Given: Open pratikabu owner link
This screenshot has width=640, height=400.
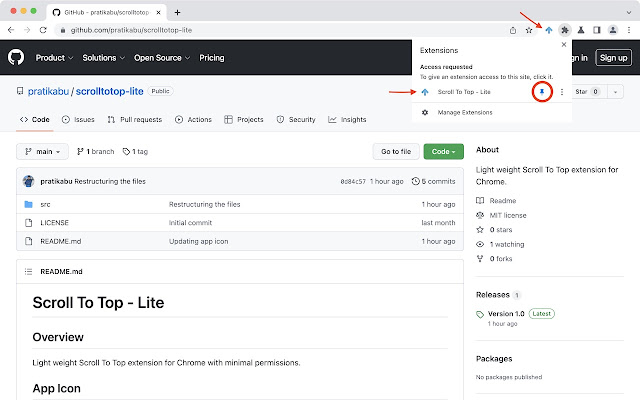Looking at the screenshot, I should click(48, 91).
